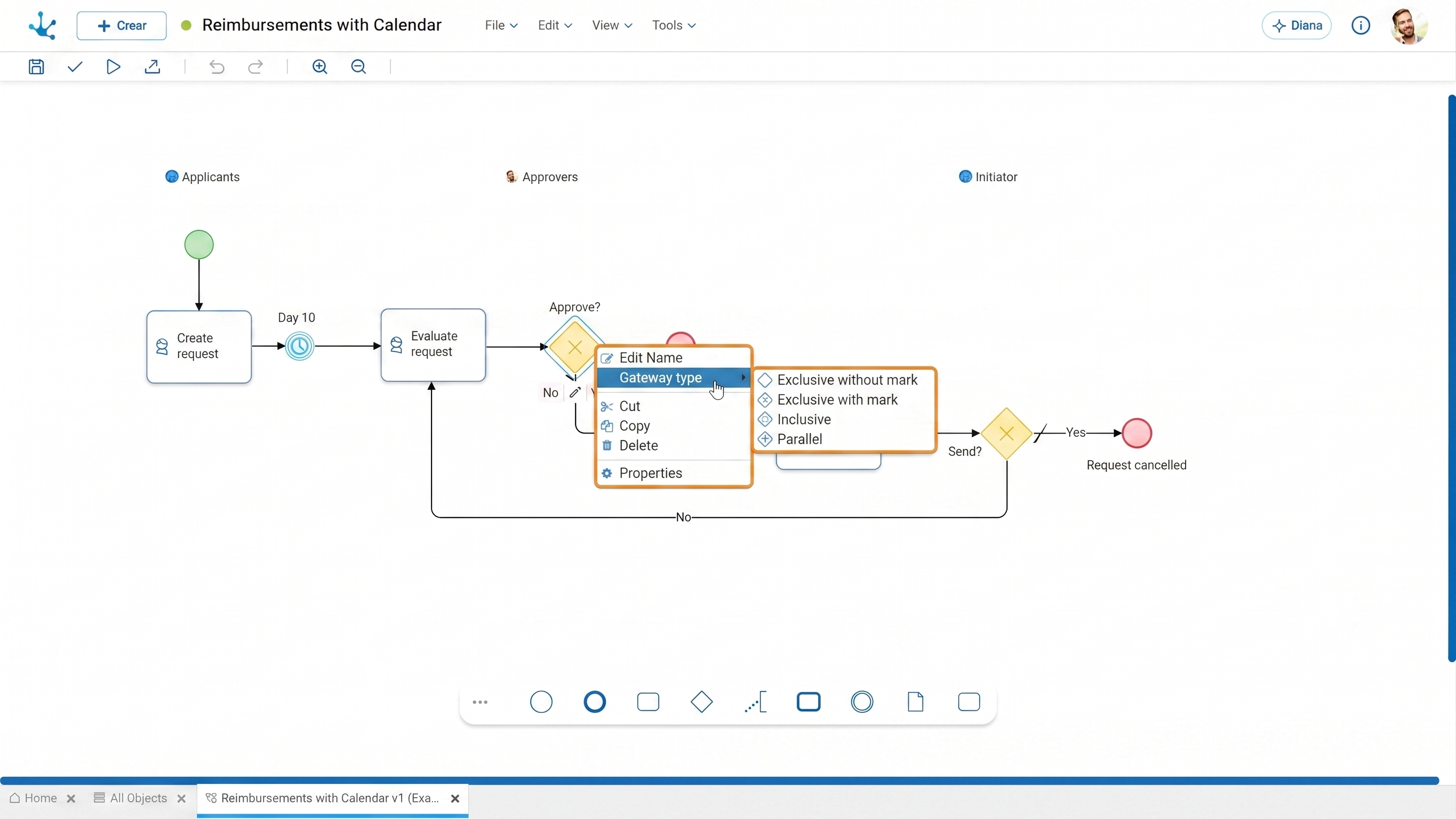Select the green start event circle
1456x819 pixels.
tap(199, 245)
